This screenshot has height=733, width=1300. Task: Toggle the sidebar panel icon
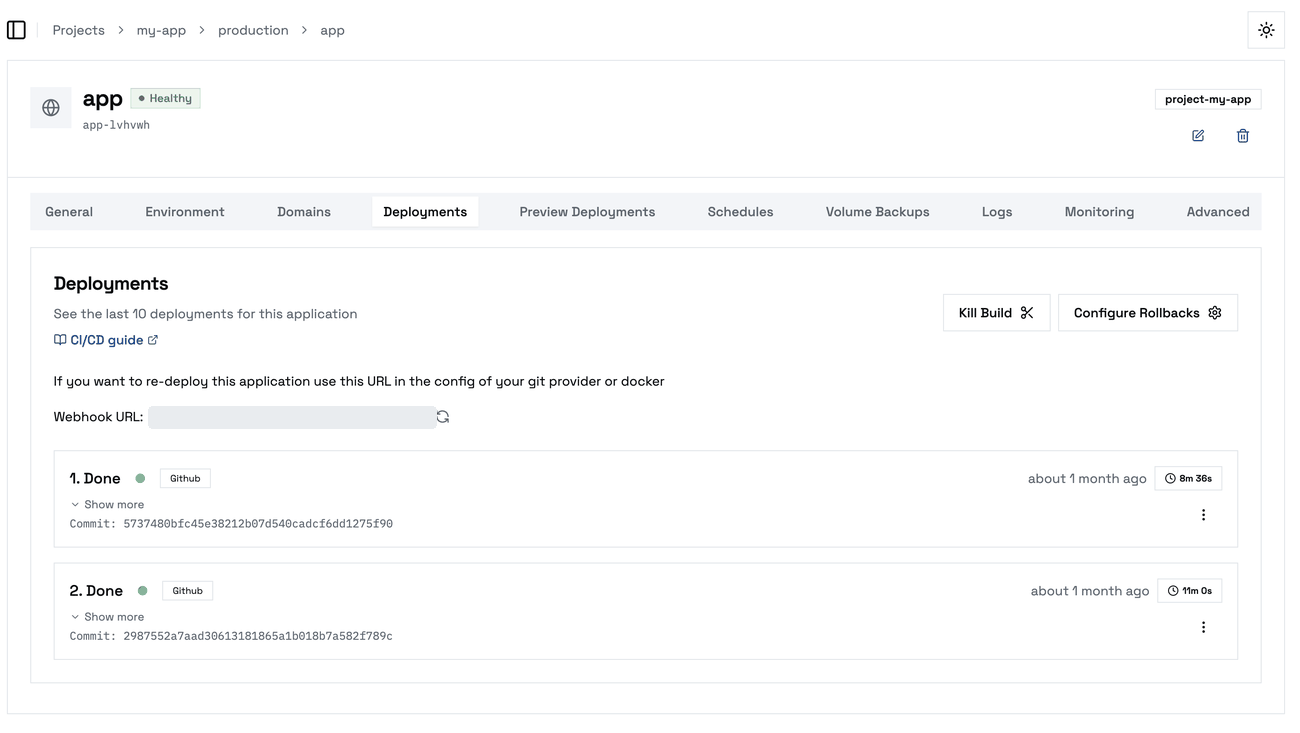pos(16,30)
